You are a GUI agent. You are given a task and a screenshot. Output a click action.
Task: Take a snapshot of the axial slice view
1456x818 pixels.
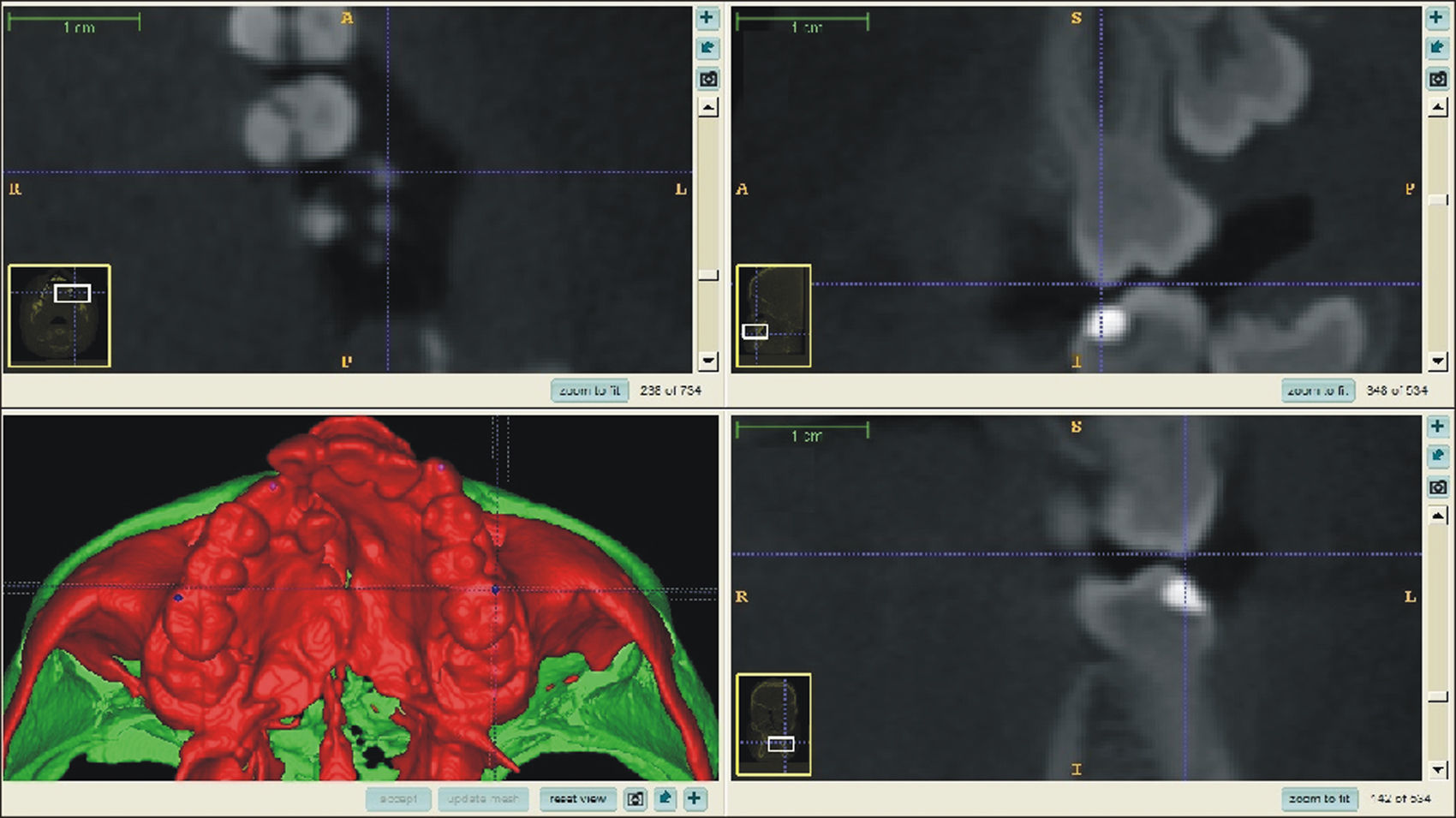707,80
